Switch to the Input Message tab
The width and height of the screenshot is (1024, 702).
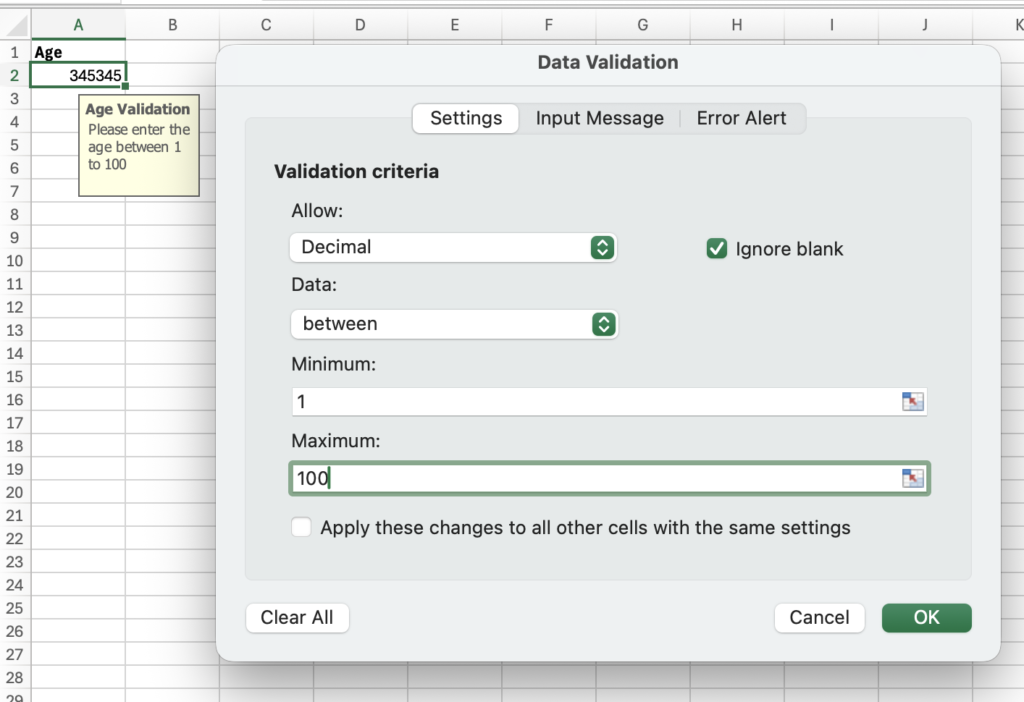599,118
